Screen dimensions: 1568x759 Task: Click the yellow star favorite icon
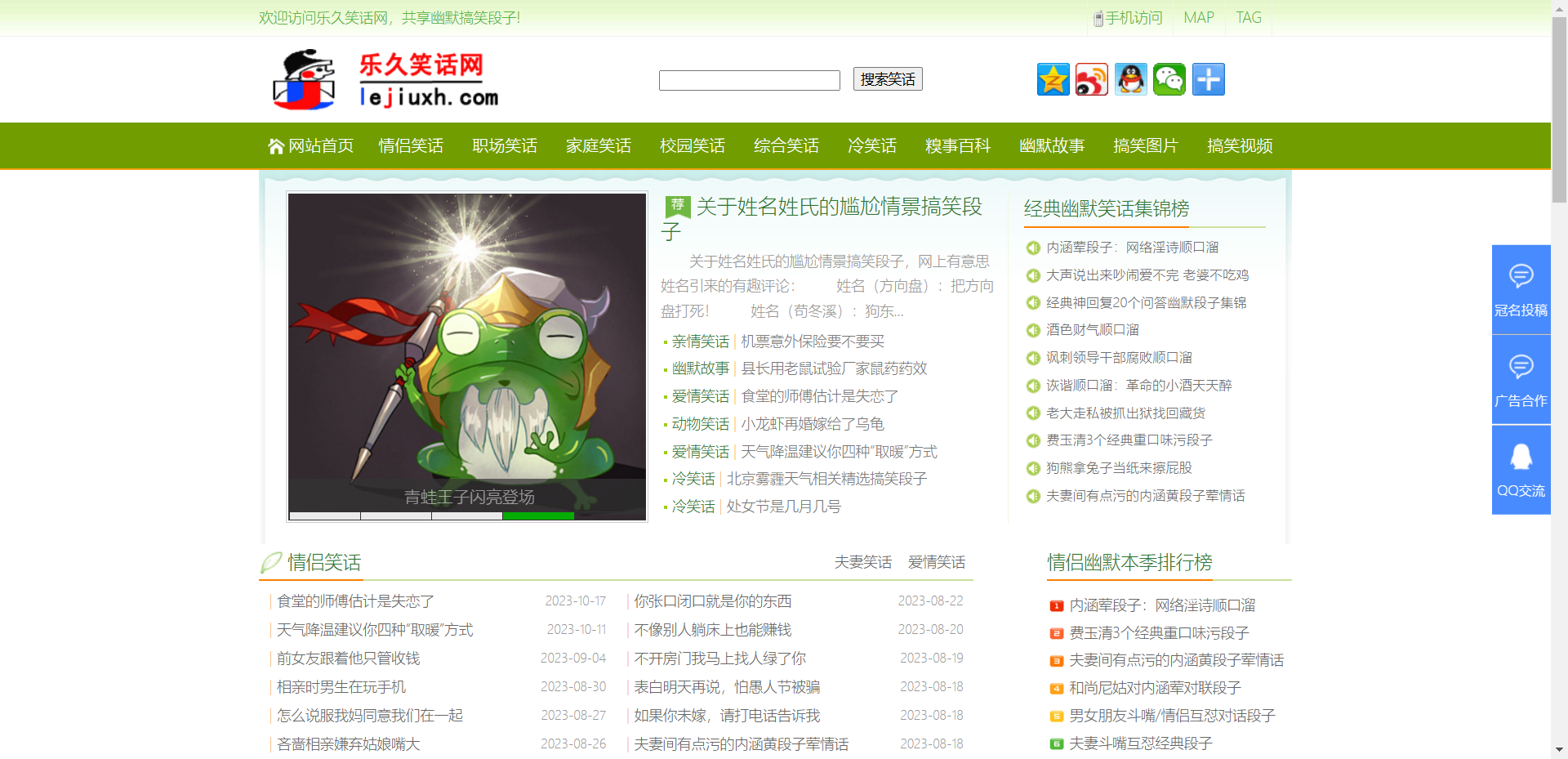(1053, 79)
